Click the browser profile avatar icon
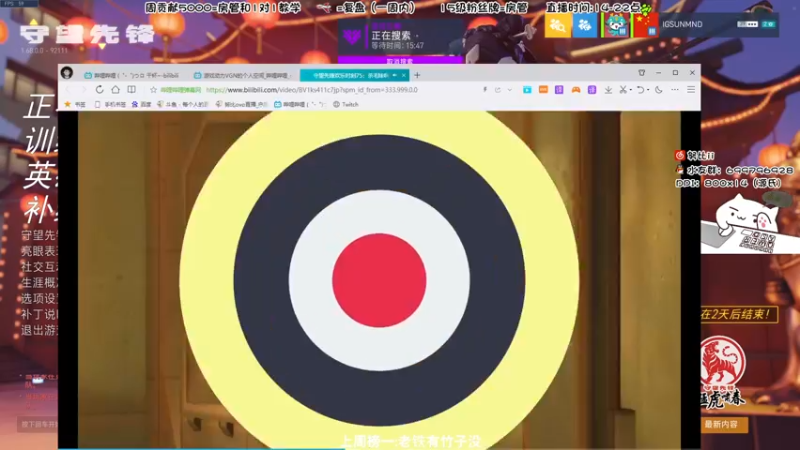 (67, 73)
